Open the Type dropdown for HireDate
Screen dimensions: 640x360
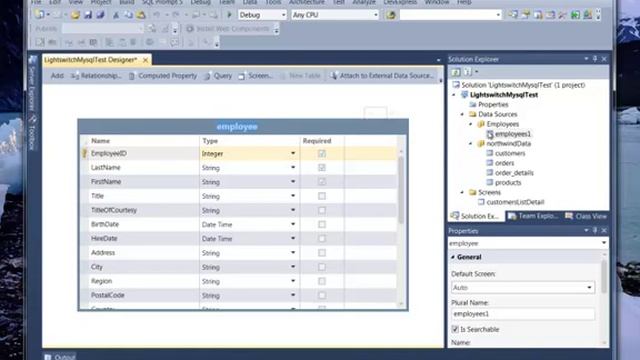click(x=293, y=238)
